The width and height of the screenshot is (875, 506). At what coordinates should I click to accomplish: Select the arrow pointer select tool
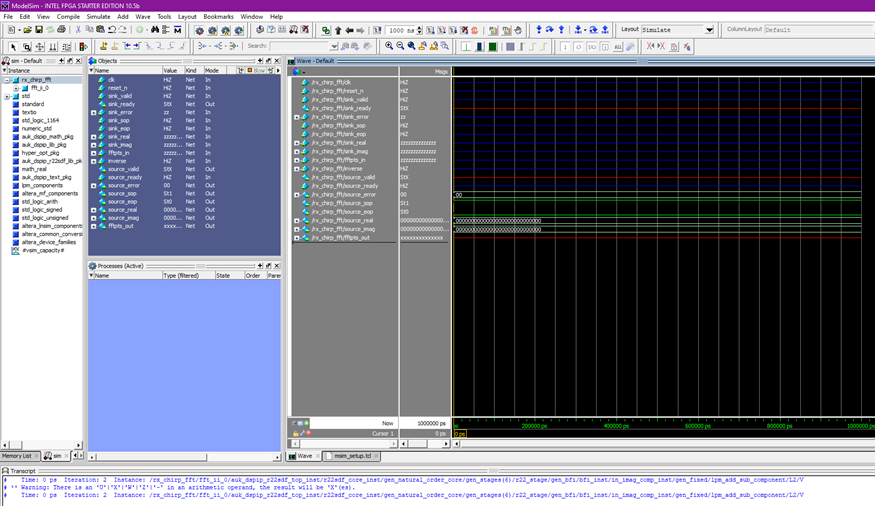(13, 46)
